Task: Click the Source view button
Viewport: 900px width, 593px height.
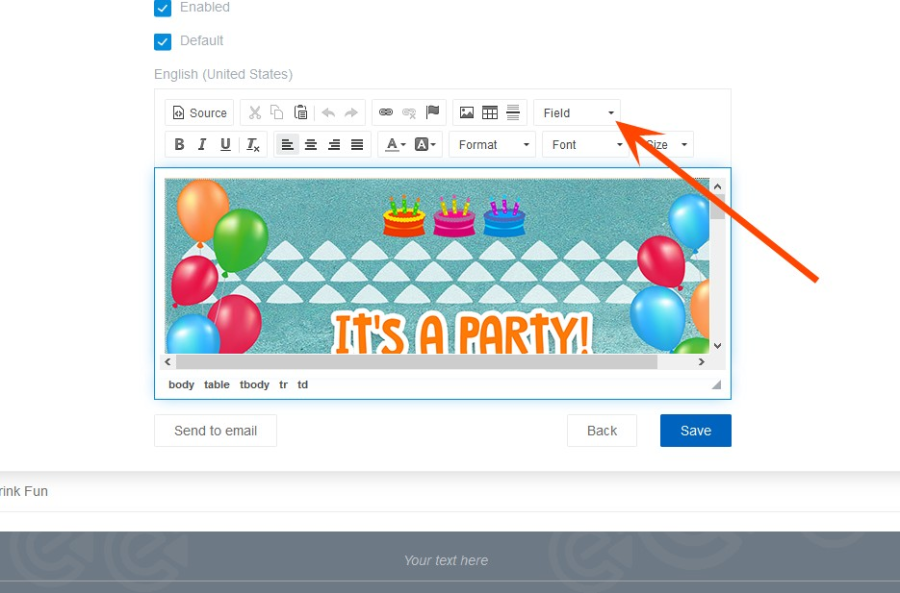Action: (x=199, y=113)
